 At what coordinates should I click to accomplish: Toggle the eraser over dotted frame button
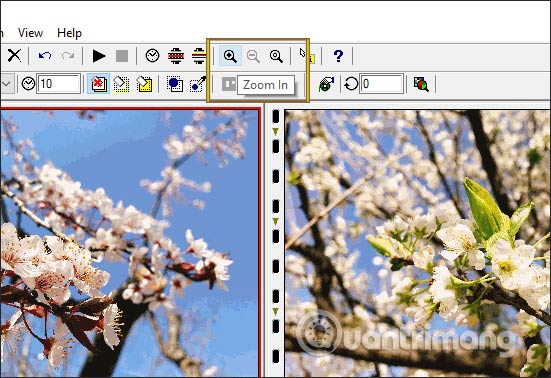click(x=121, y=84)
